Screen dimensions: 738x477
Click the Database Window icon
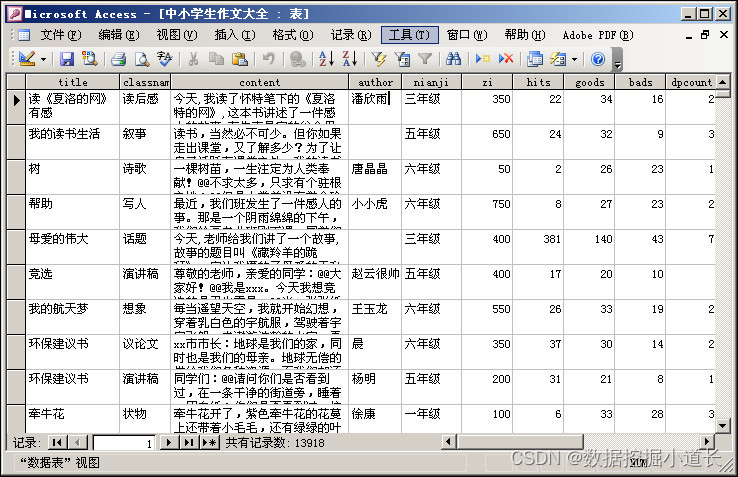(535, 59)
